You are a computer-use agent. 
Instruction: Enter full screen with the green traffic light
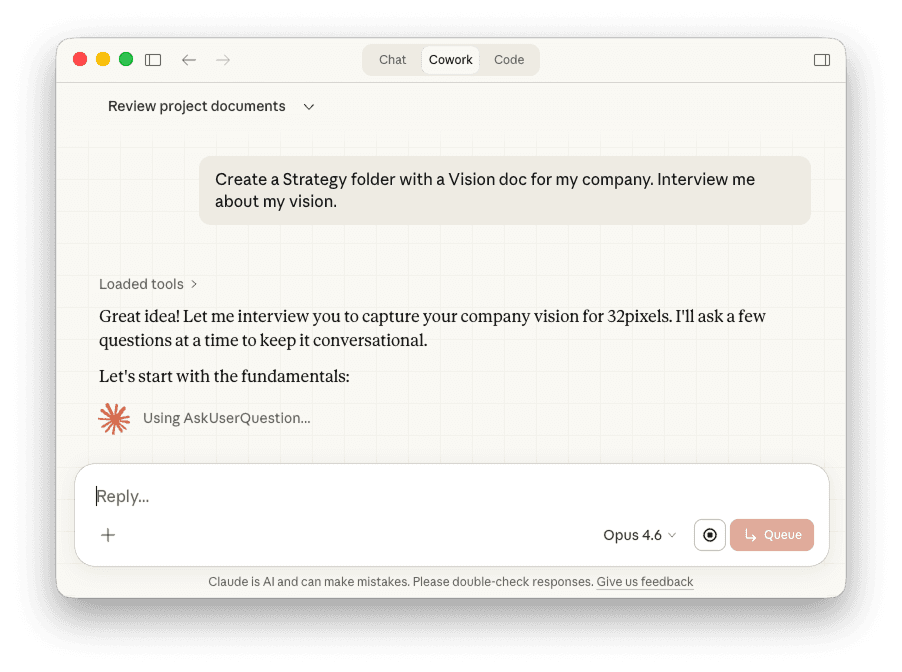[126, 59]
